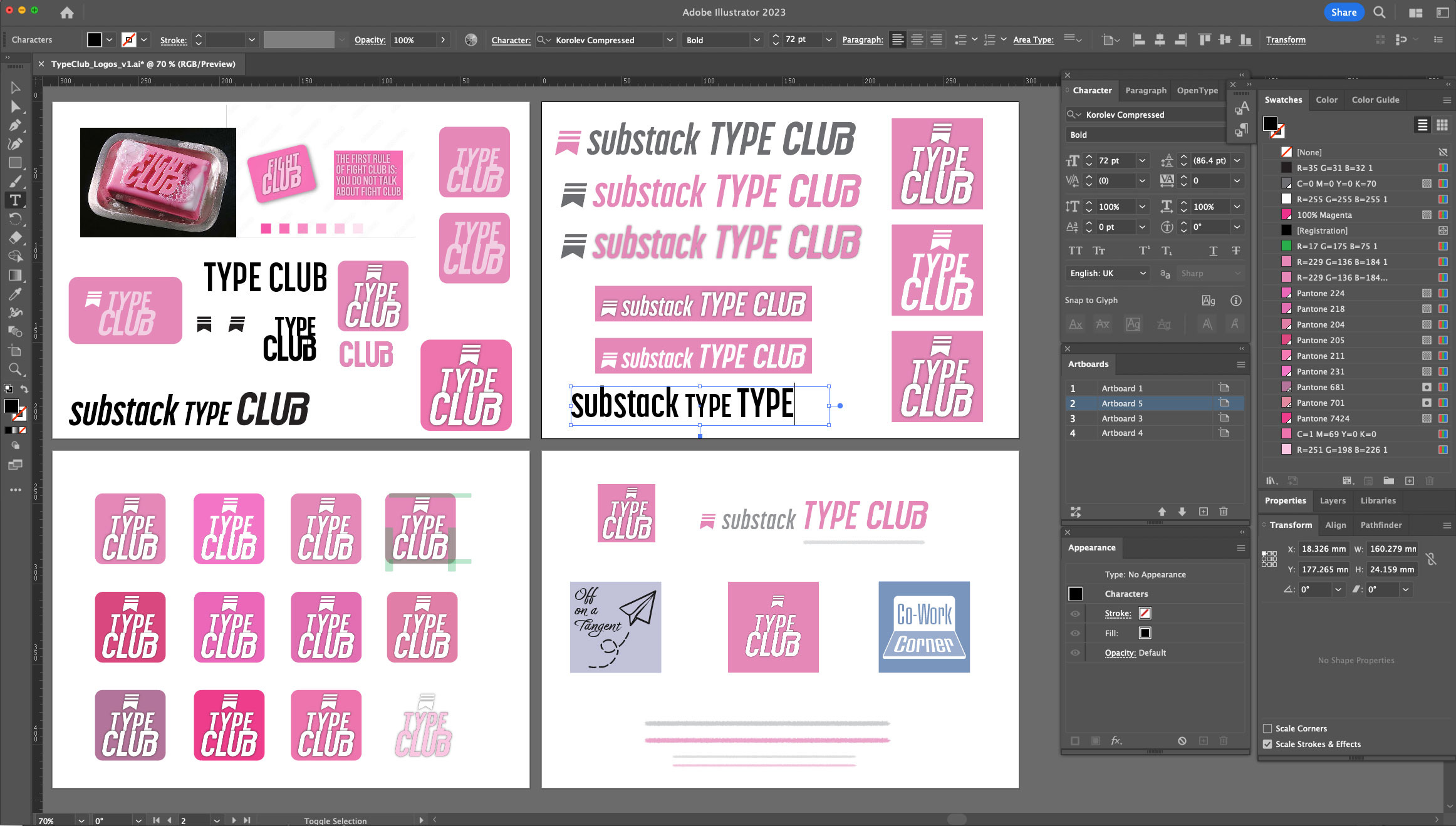Click the Share button
The width and height of the screenshot is (1456, 826).
click(1344, 13)
